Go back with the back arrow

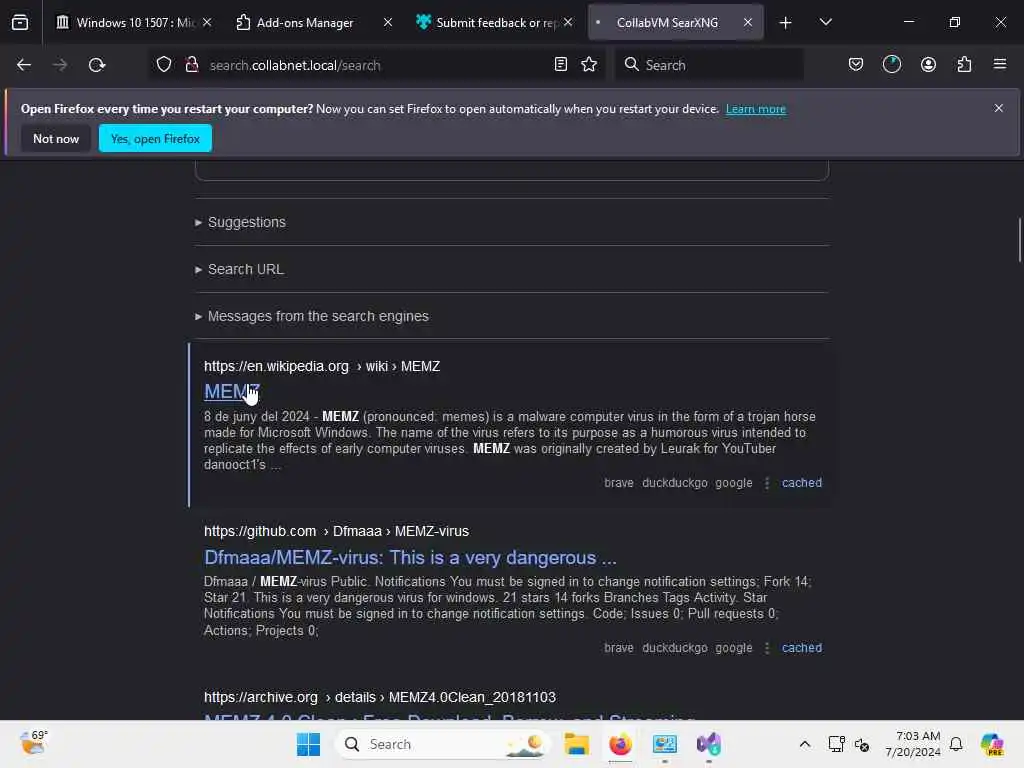(24, 65)
